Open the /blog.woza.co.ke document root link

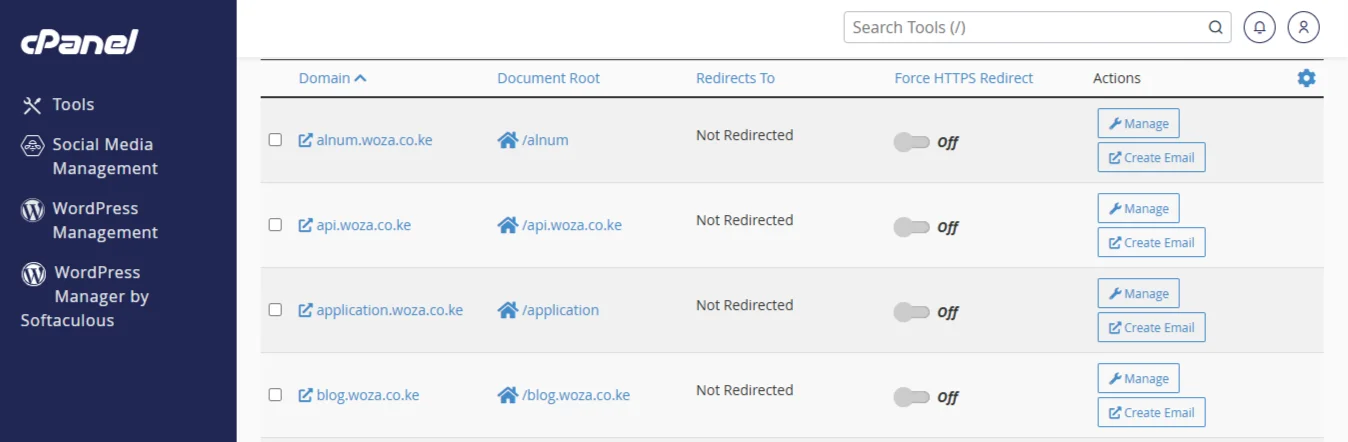click(576, 395)
